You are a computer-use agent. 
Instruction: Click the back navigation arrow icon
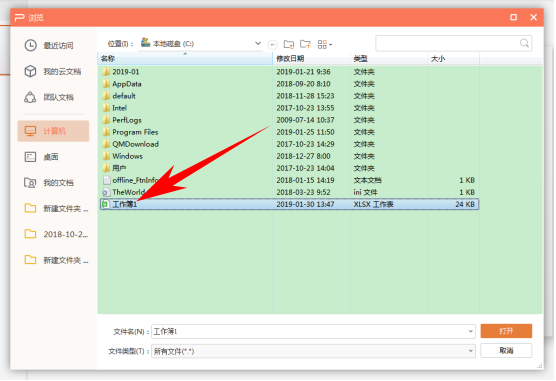[x=273, y=44]
